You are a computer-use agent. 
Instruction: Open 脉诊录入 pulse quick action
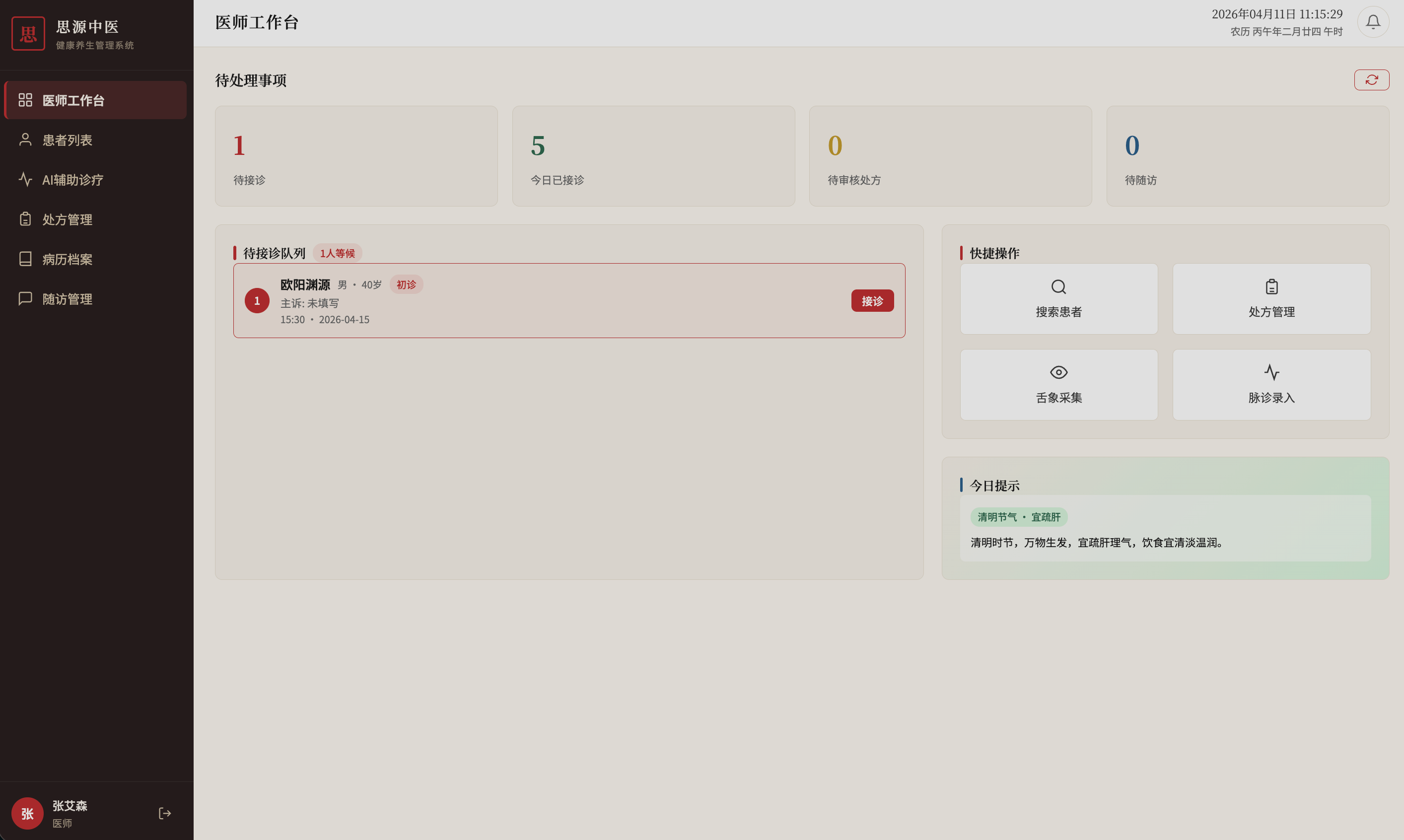1271,384
